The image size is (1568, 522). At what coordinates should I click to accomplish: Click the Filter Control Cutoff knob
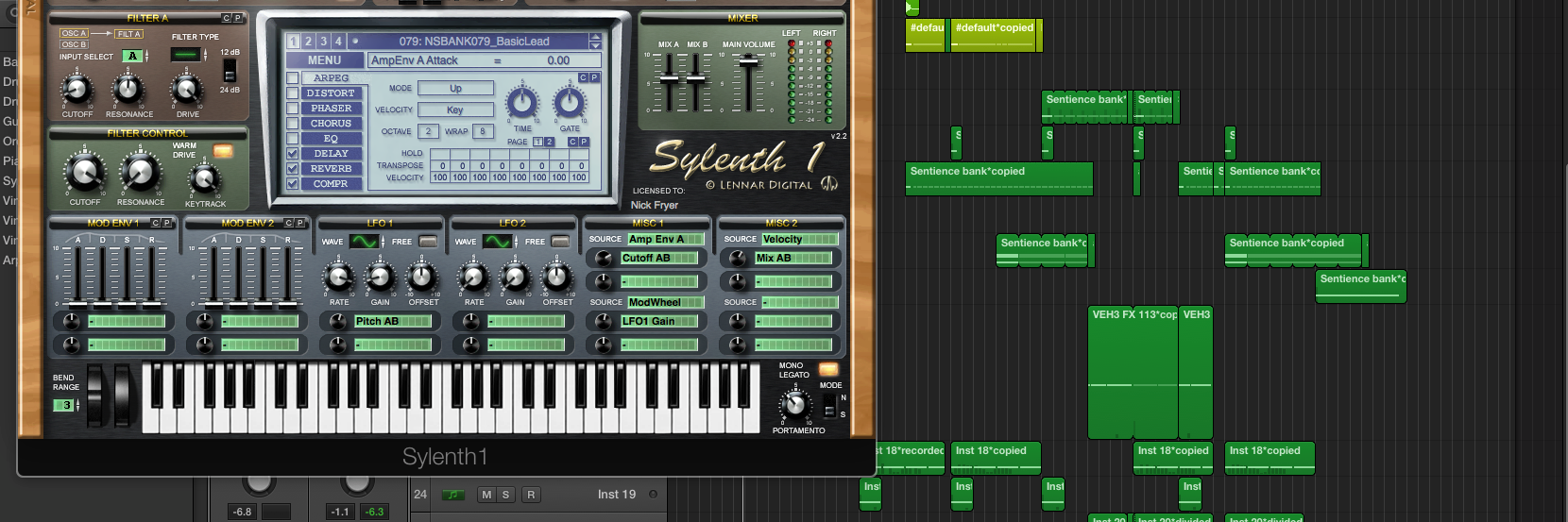85,174
